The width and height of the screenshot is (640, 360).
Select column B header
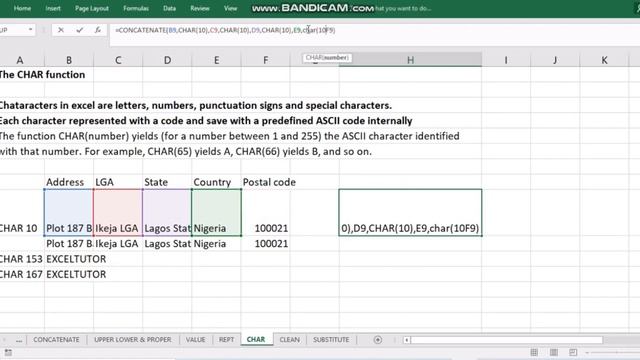[x=69, y=60]
